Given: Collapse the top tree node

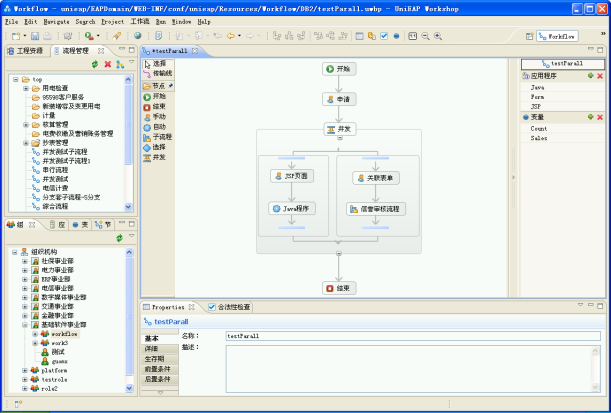Looking at the screenshot, I should pos(15,79).
